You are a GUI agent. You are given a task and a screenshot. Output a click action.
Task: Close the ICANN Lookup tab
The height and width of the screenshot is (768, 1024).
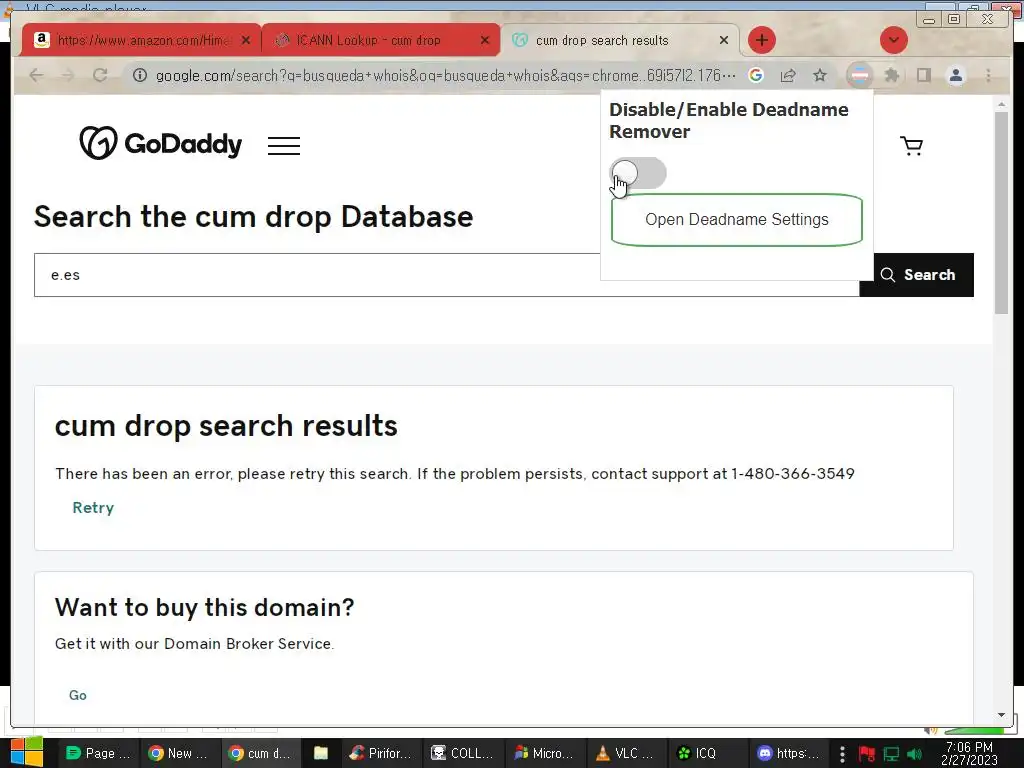click(485, 40)
